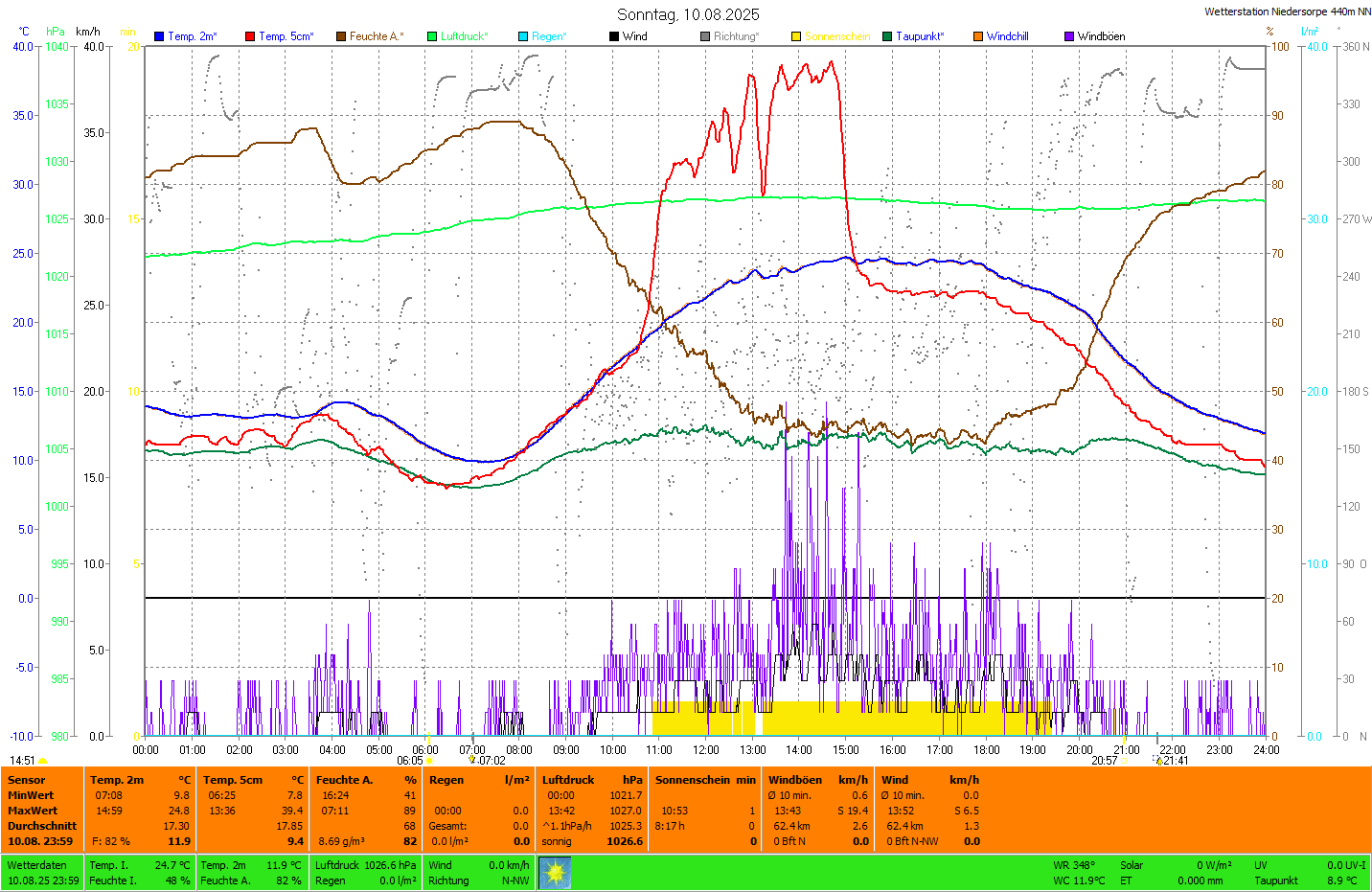The width and height of the screenshot is (1372, 892).
Task: Click the Wetterdaten label in green bar
Action: pos(37,865)
